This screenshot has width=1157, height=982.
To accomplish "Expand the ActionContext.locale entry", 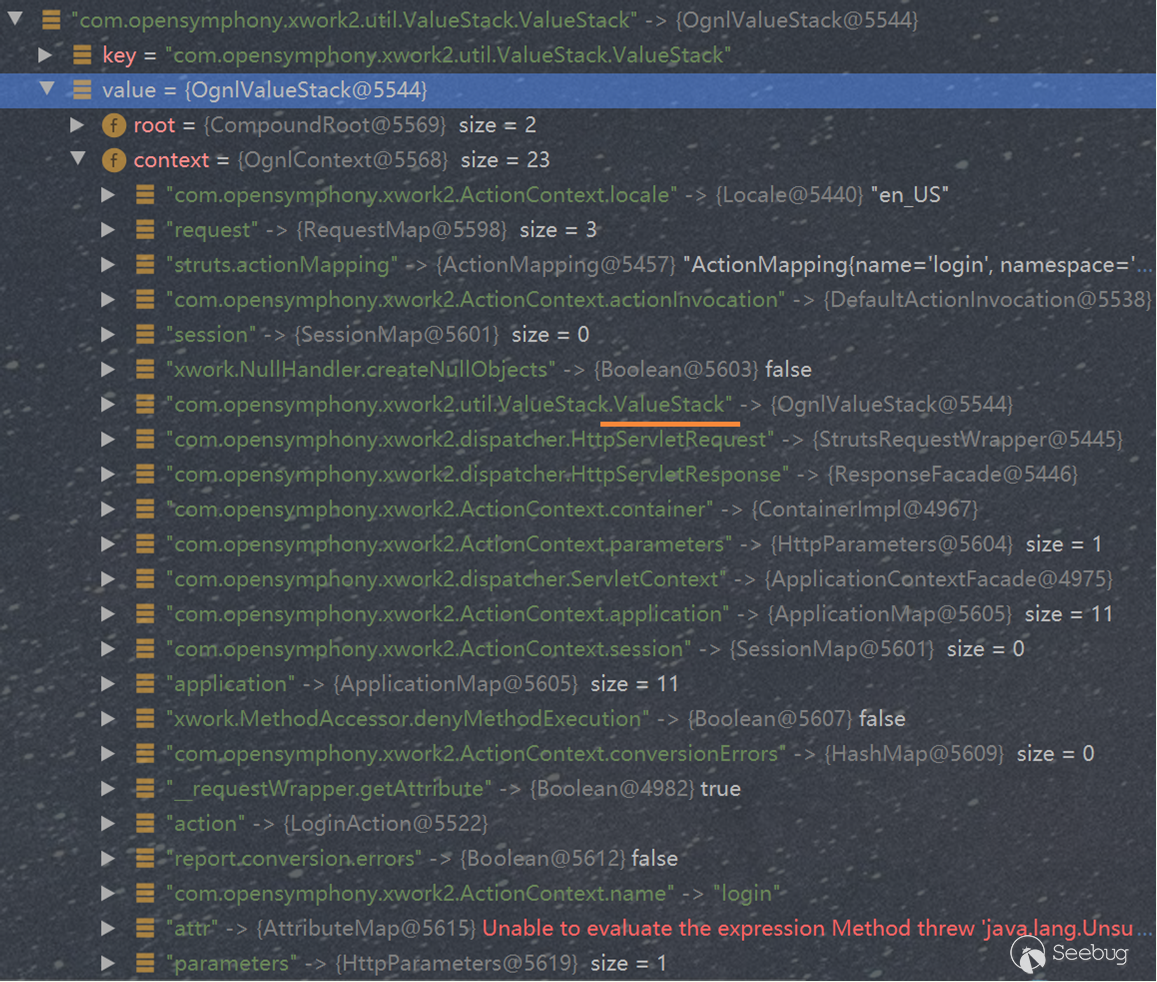I will click(x=108, y=195).
